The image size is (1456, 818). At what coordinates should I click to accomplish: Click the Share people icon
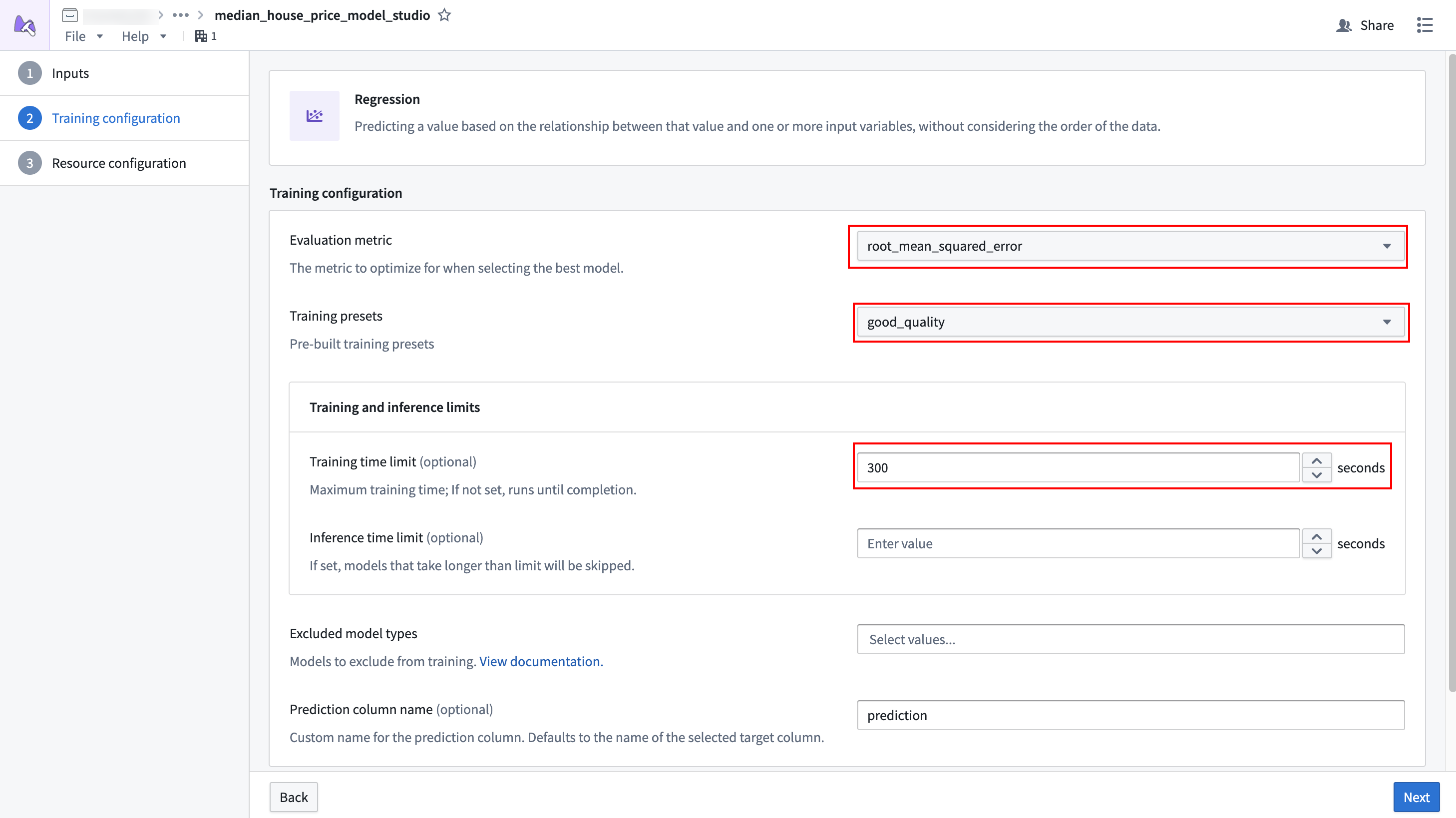pyautogui.click(x=1344, y=25)
